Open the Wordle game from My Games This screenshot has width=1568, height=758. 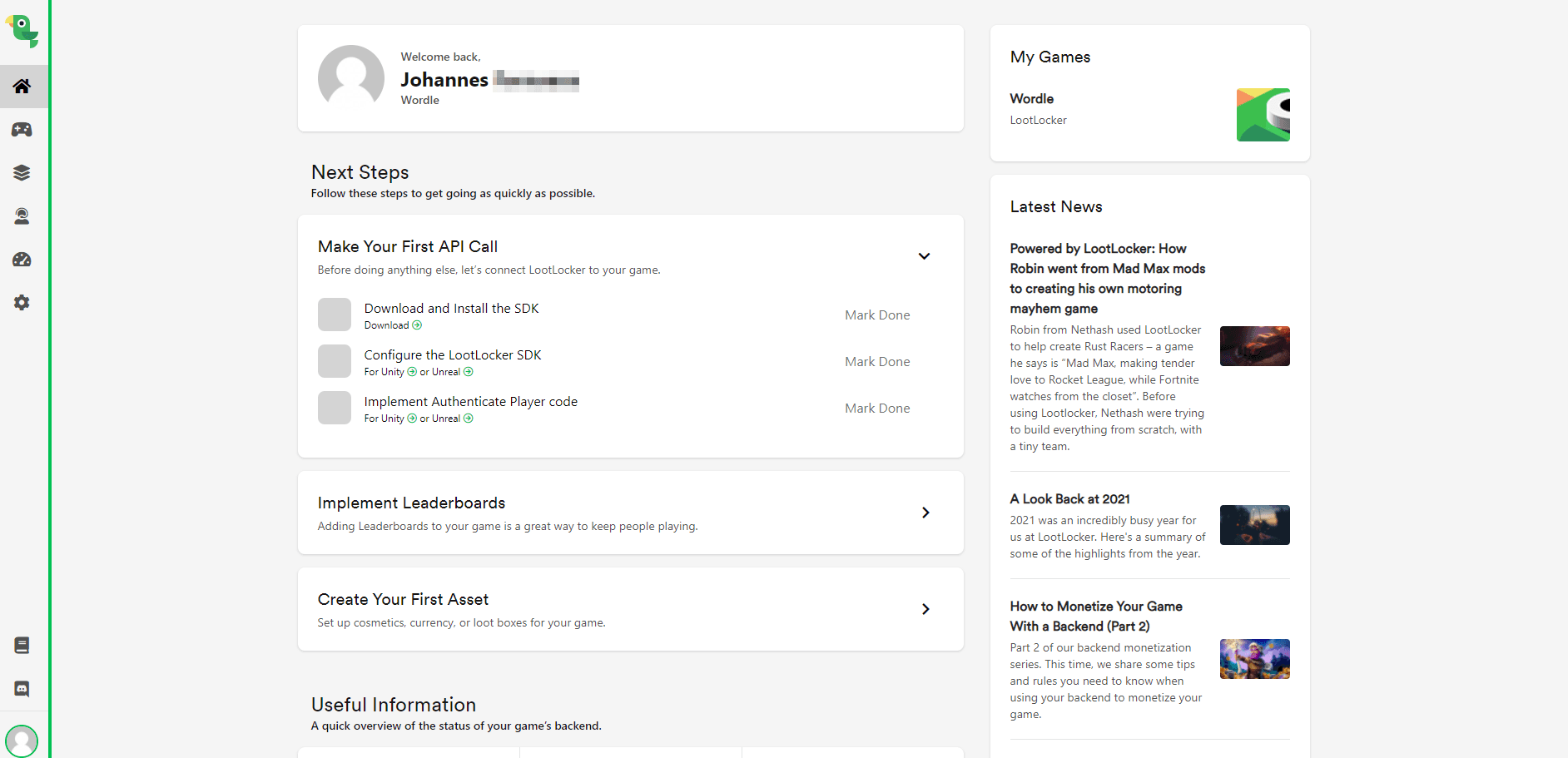tap(1032, 99)
